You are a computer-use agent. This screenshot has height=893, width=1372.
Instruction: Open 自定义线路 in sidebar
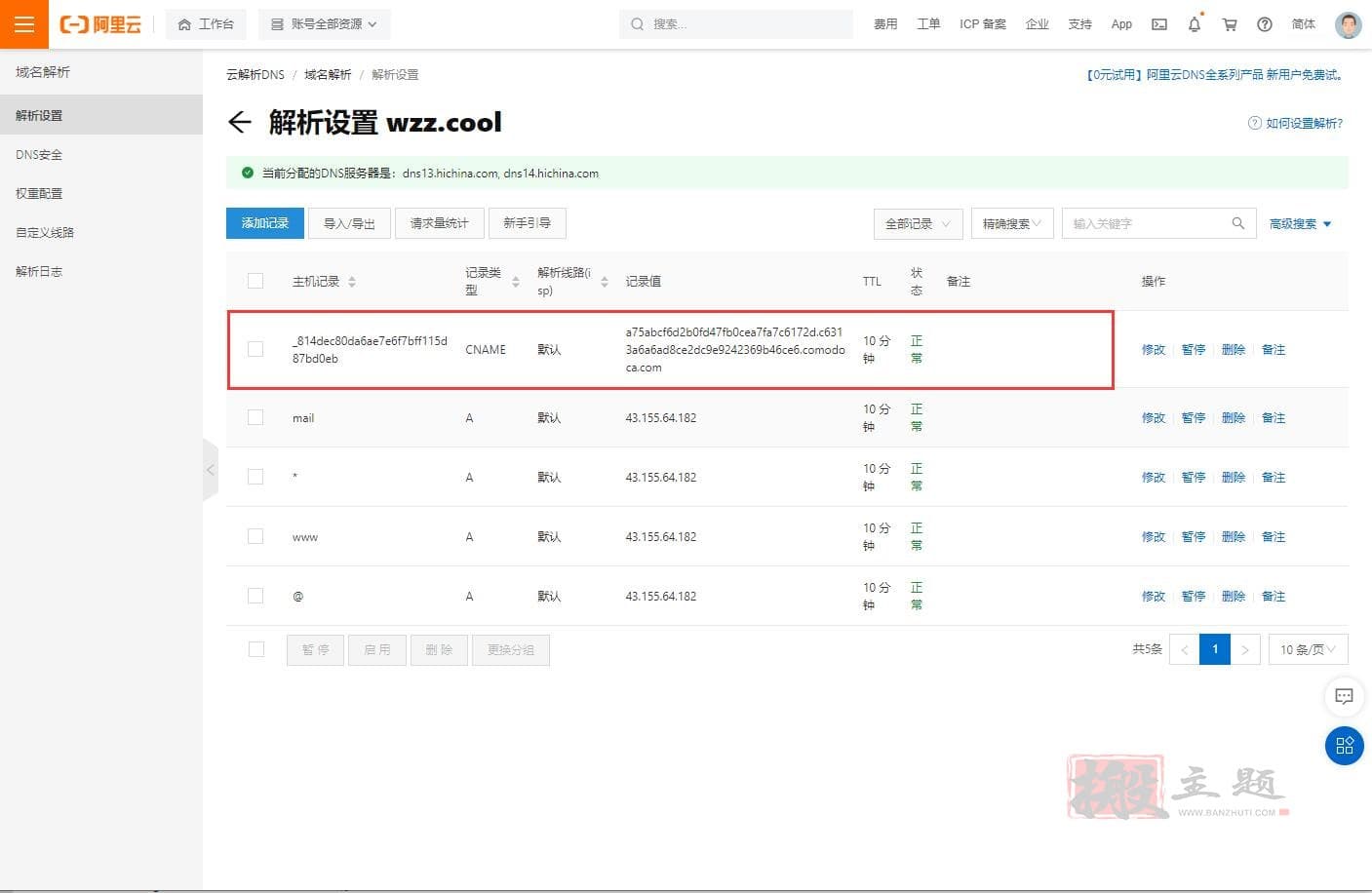pos(45,232)
